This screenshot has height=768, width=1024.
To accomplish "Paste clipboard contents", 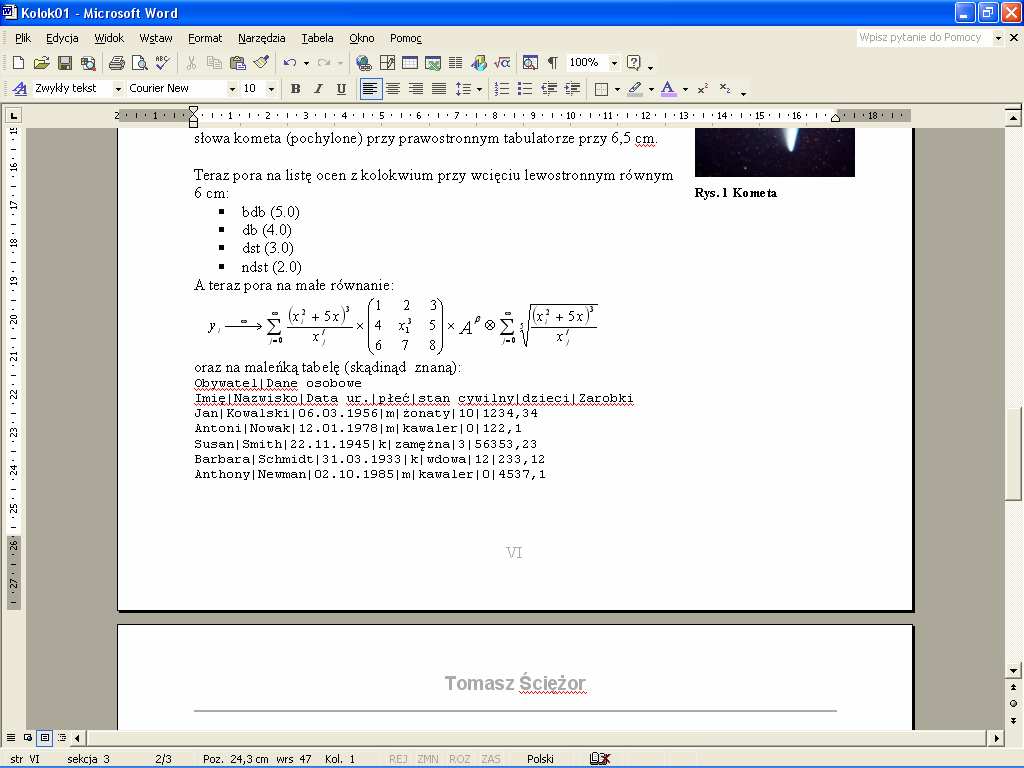I will click(x=238, y=63).
